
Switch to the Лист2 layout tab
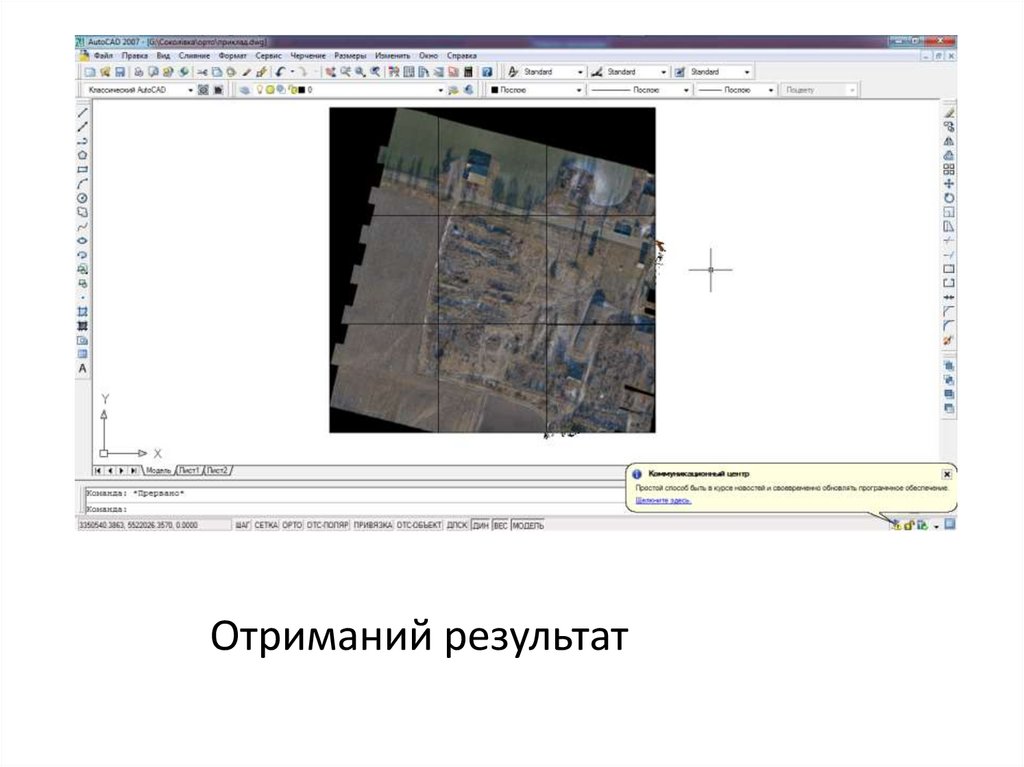[217, 470]
